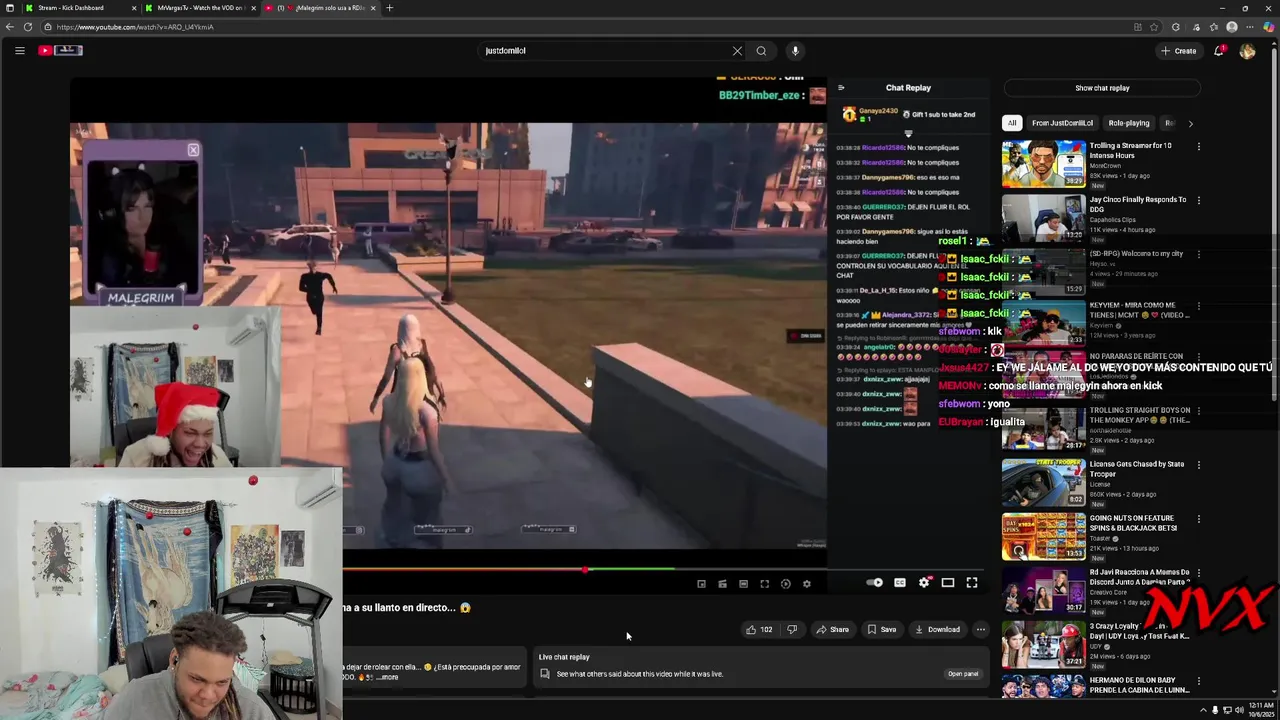Open the YouTube player settings gear

pos(924,582)
